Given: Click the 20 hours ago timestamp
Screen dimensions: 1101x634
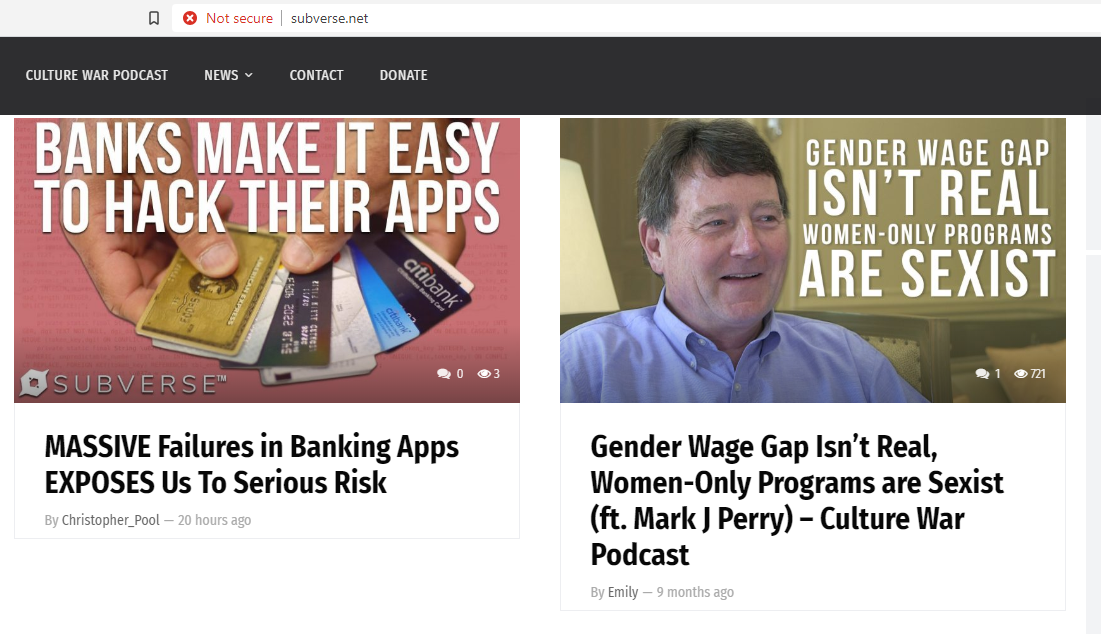Looking at the screenshot, I should coord(214,520).
